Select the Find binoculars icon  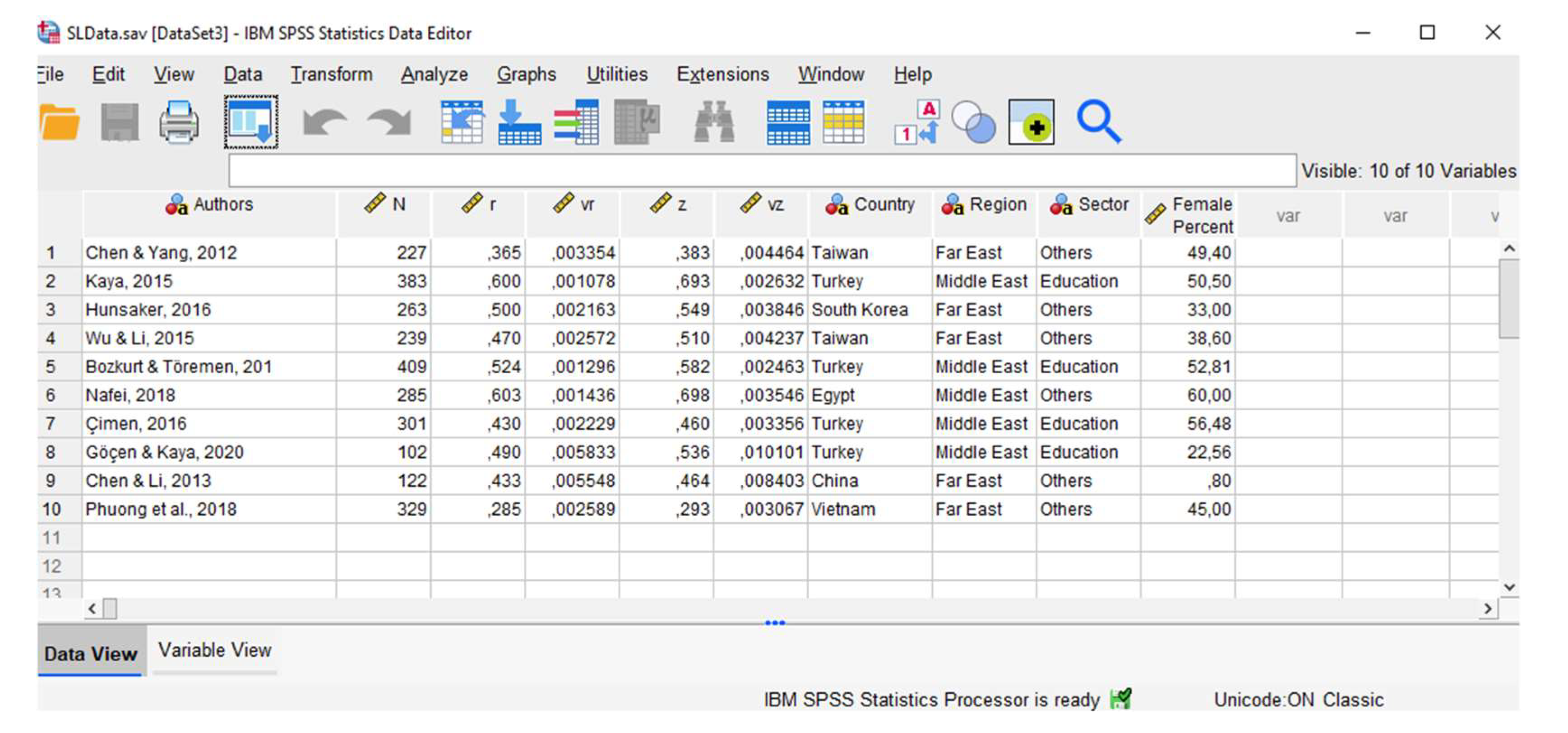point(714,122)
